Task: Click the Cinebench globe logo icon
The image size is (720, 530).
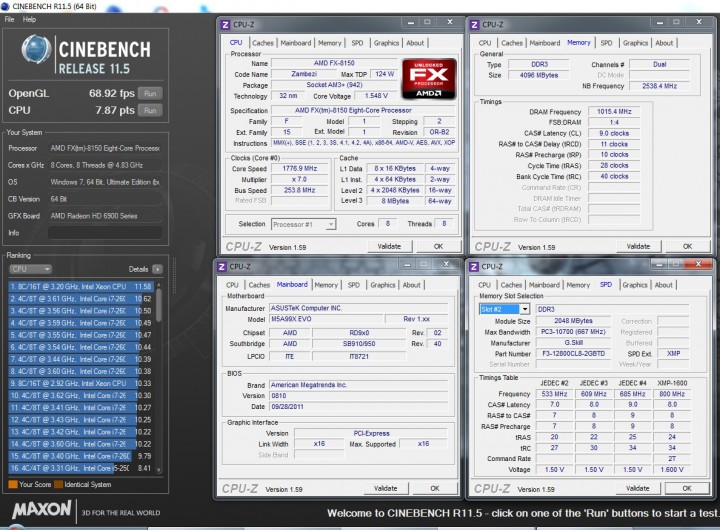Action: click(x=36, y=49)
